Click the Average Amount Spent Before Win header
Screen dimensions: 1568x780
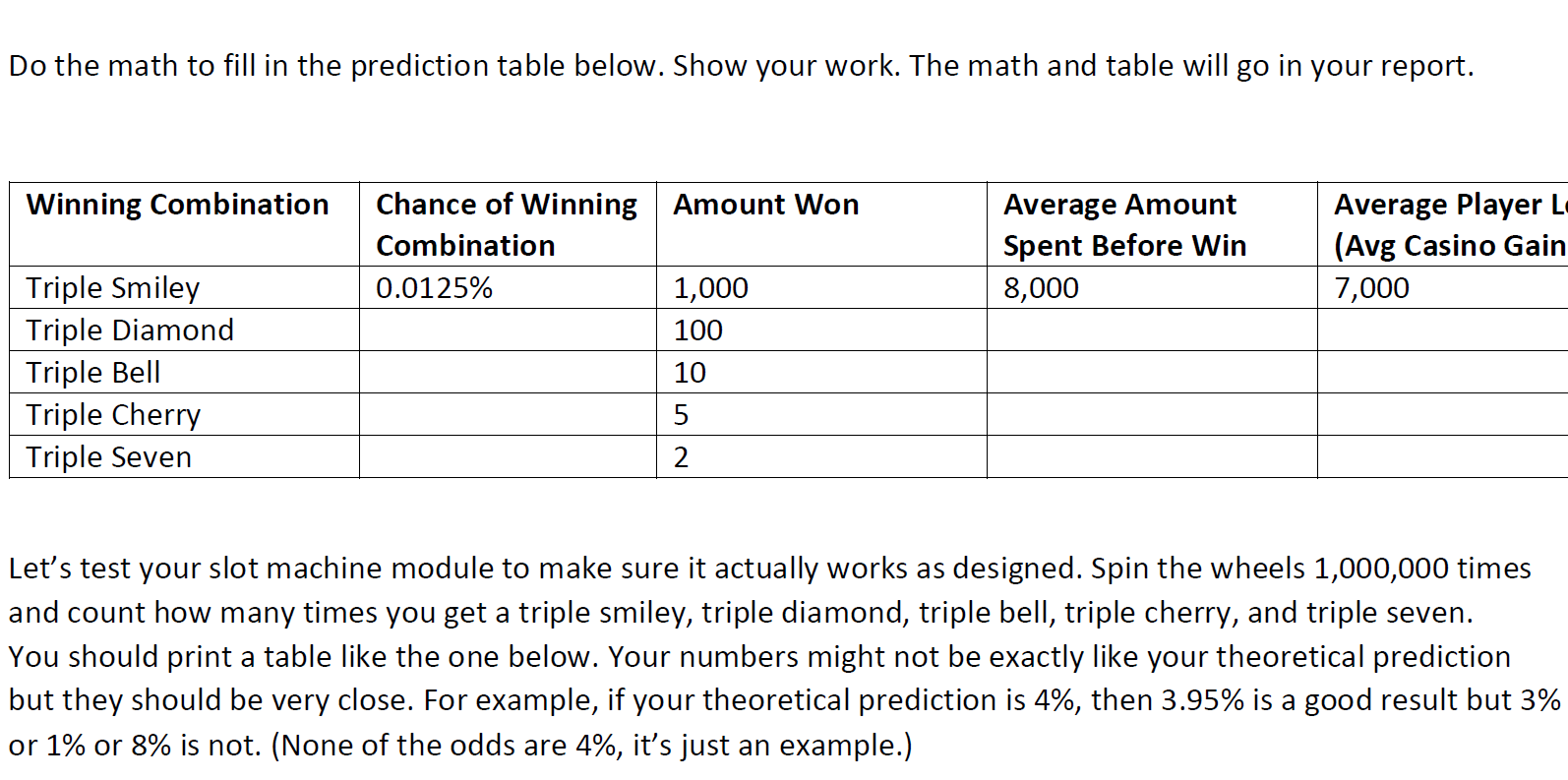(x=1124, y=224)
